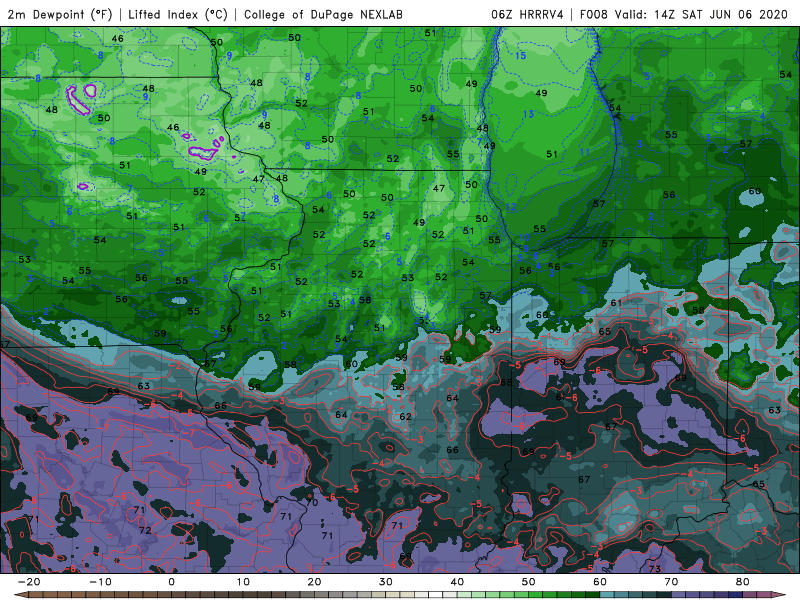Click the blue lifted index value 12
Viewport: 800px width, 600px height.
point(511,207)
